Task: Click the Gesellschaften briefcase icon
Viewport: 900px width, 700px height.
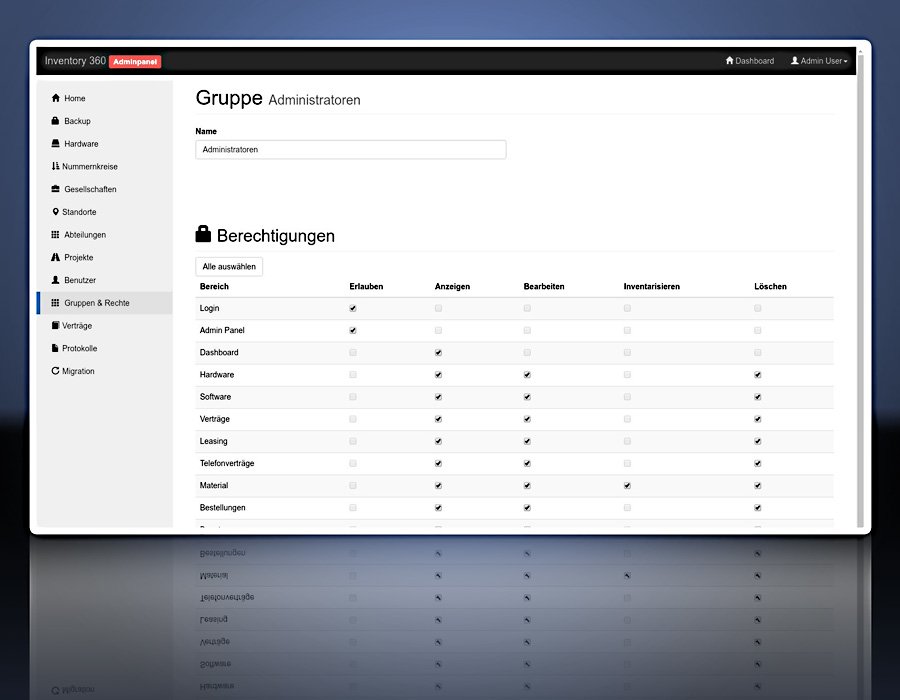Action: coord(56,189)
